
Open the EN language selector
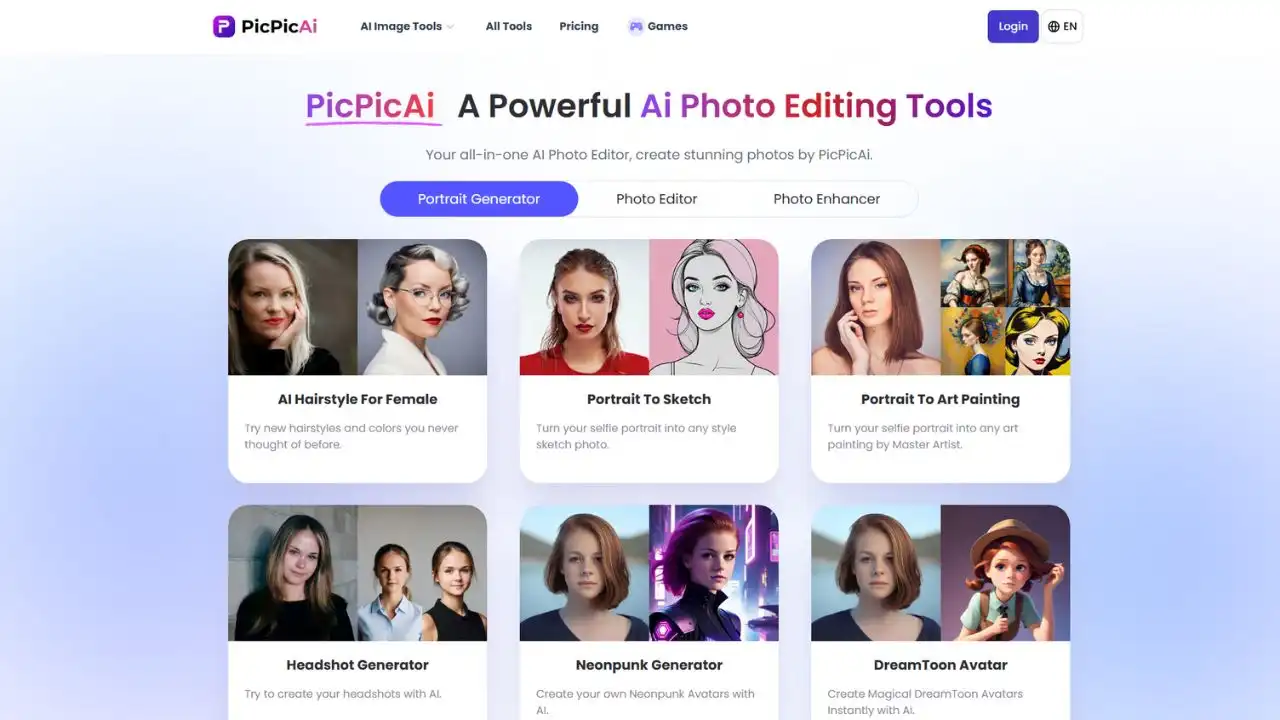click(1062, 27)
